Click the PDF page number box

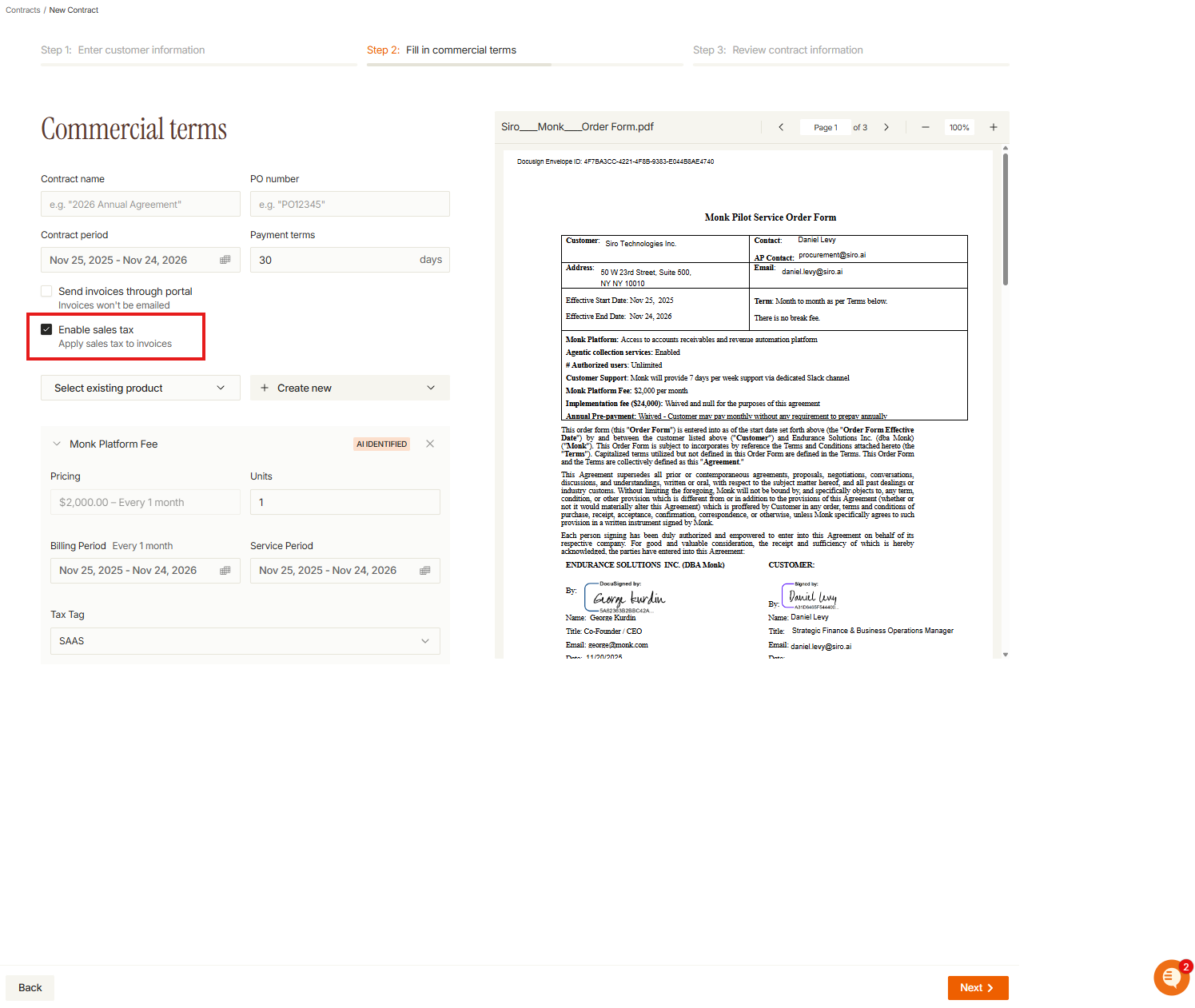coord(826,127)
